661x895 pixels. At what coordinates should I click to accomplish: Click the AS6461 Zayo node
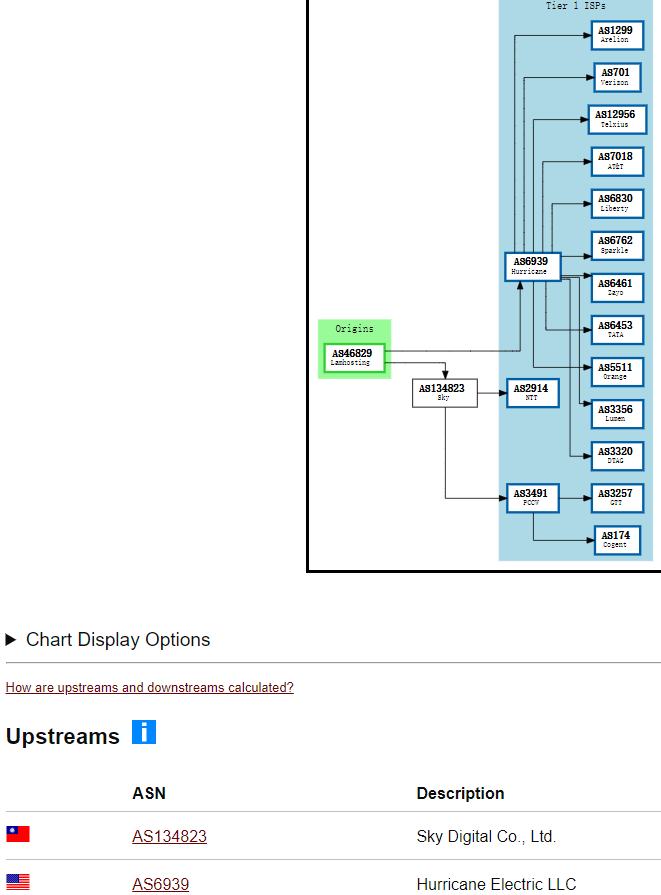(x=617, y=288)
